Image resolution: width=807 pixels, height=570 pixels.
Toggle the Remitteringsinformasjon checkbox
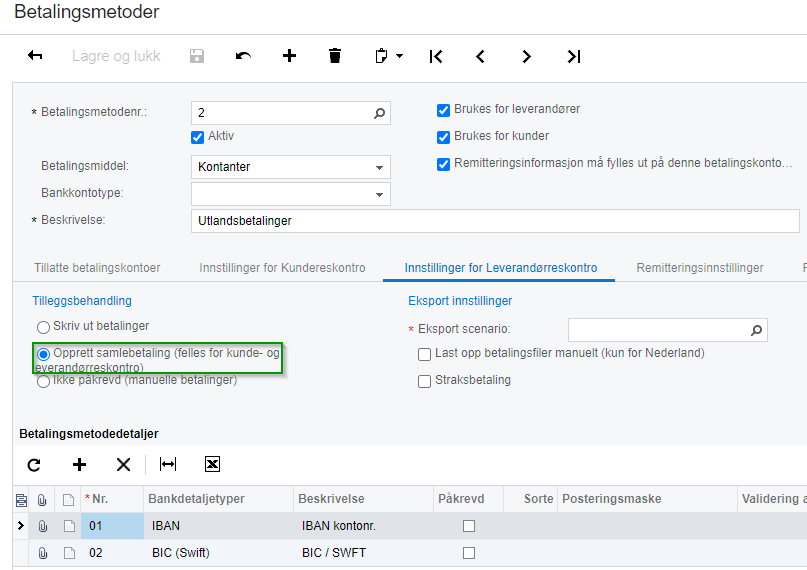tap(443, 164)
